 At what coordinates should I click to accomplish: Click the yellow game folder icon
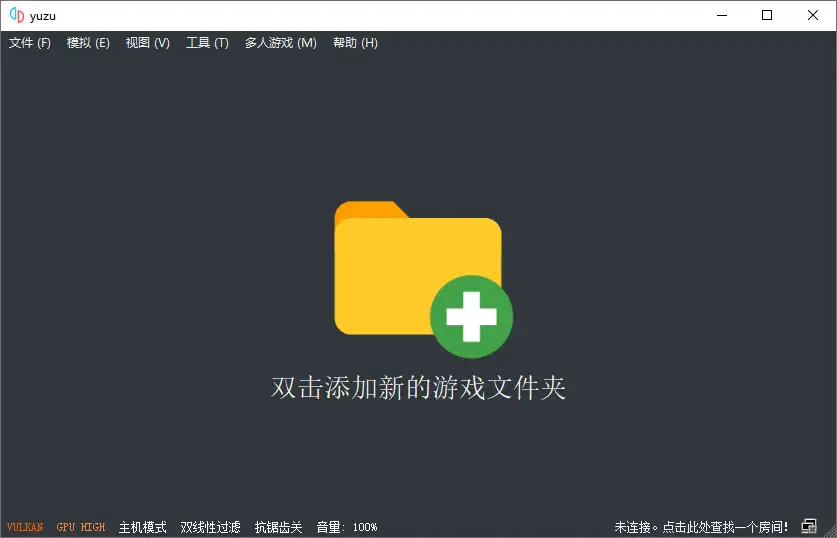point(418,268)
